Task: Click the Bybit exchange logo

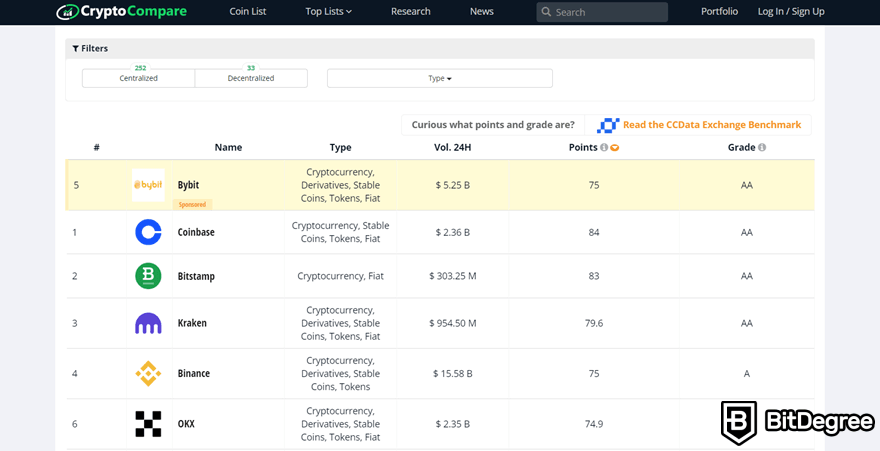Action: tap(148, 185)
